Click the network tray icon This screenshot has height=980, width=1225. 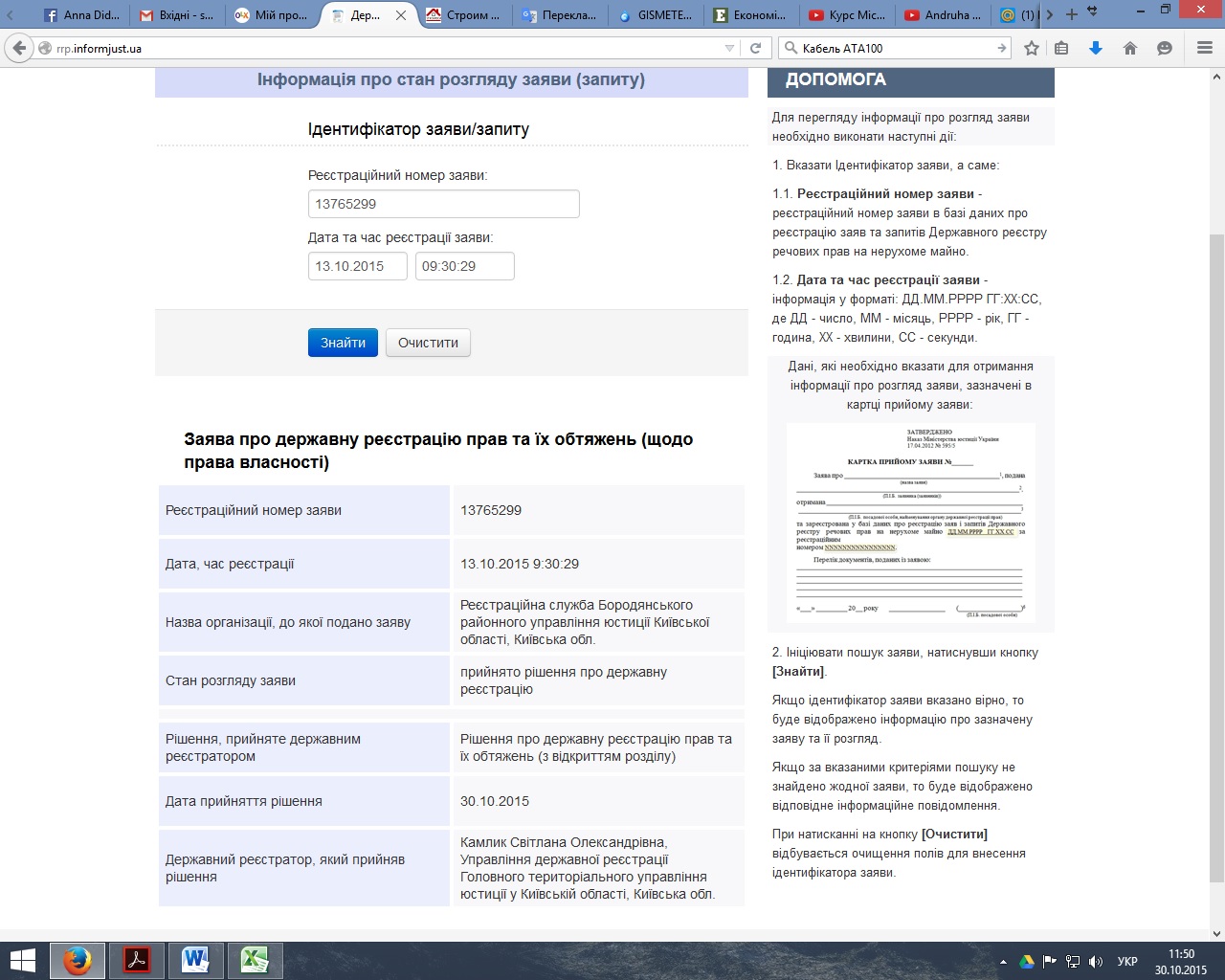pos(1073,962)
